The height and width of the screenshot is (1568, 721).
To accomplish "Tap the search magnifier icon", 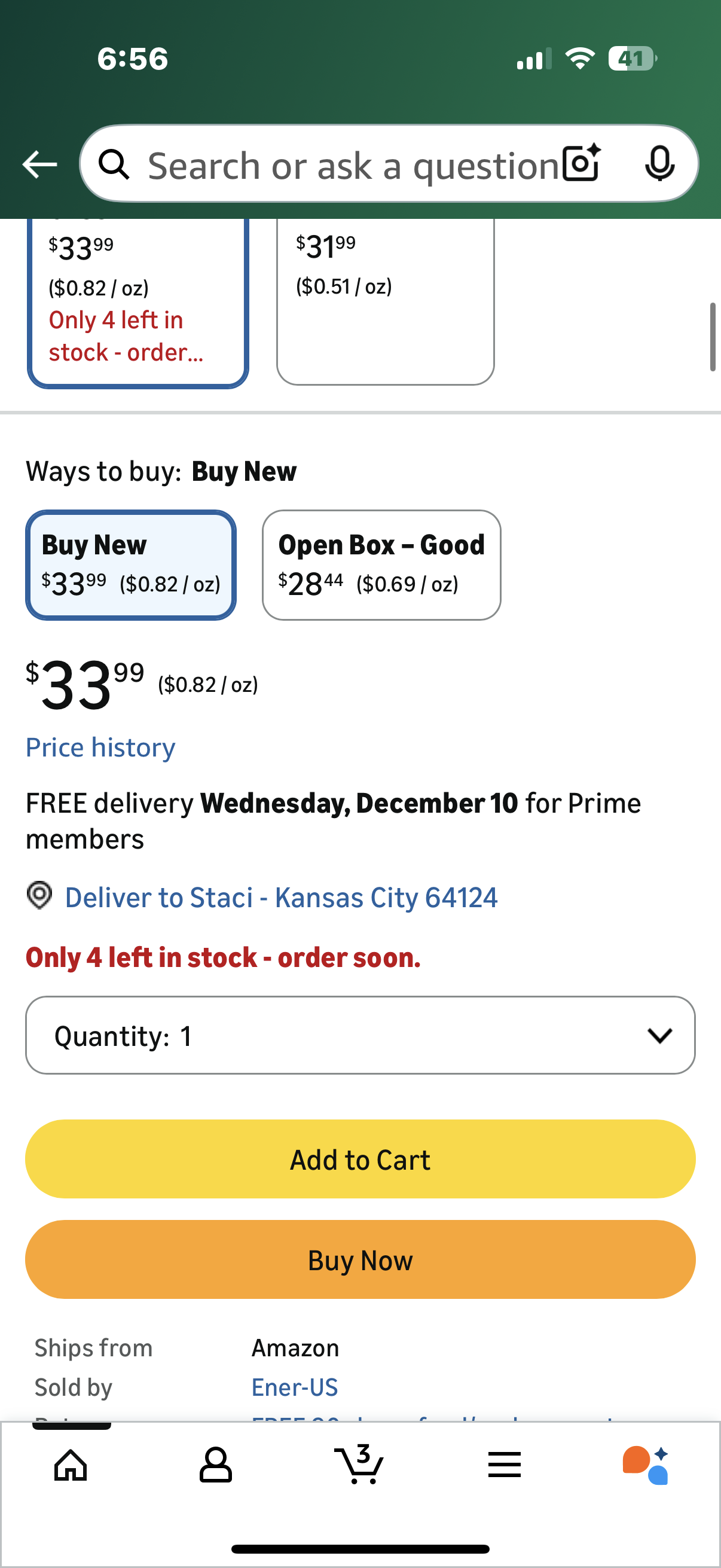I will (x=114, y=164).
